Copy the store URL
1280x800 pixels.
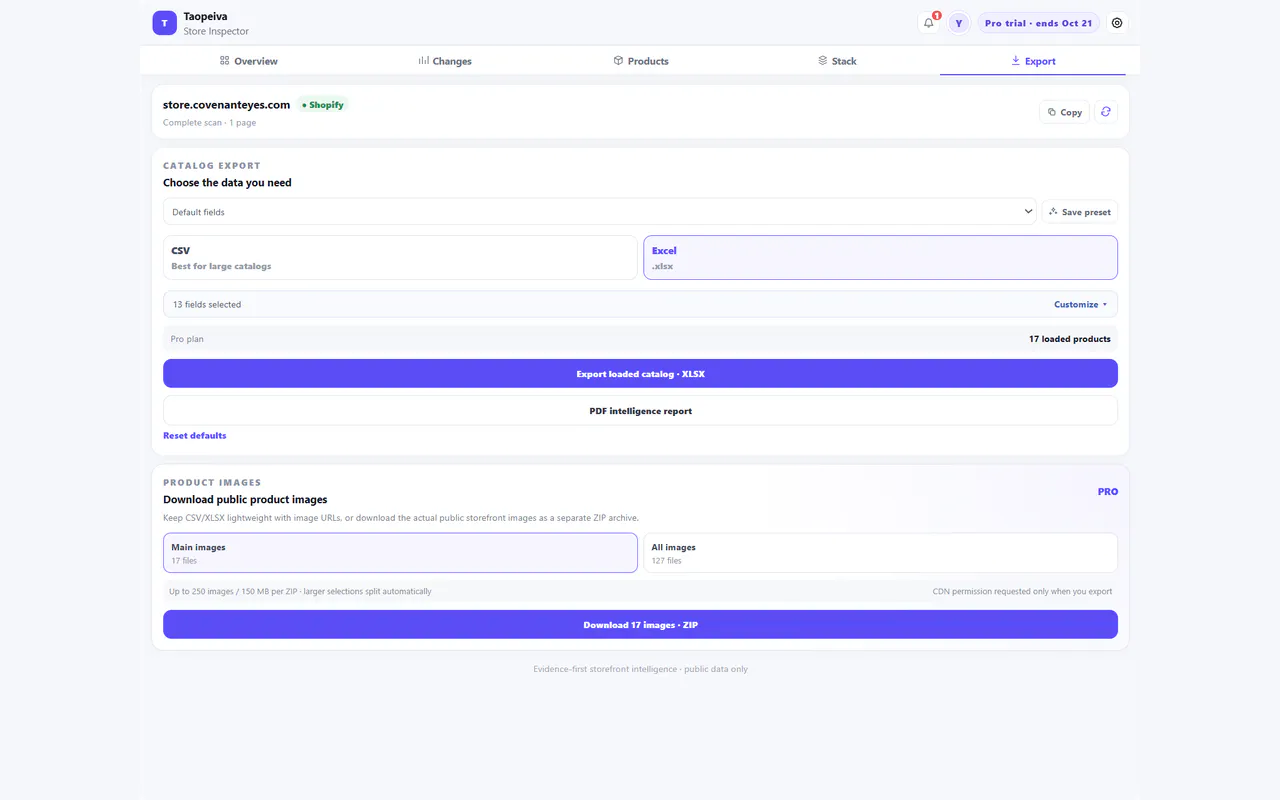pyautogui.click(x=1065, y=112)
